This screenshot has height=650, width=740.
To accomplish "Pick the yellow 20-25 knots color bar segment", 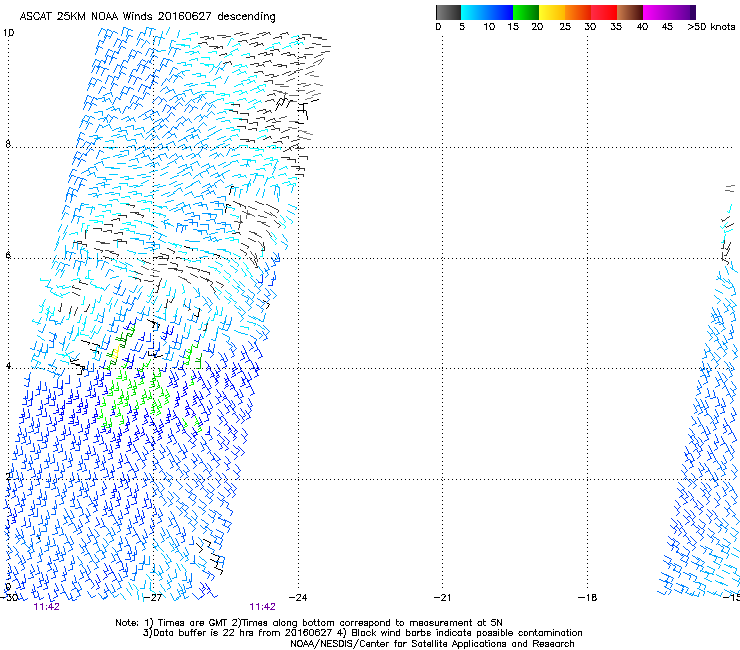I will (x=552, y=12).
